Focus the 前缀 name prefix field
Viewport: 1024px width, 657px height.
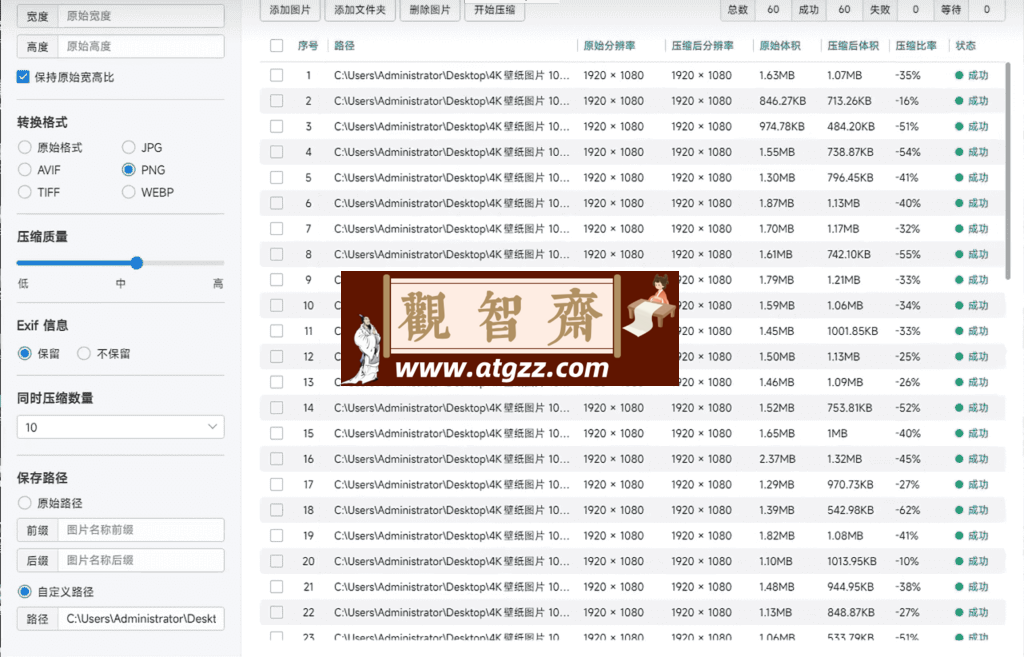(141, 530)
